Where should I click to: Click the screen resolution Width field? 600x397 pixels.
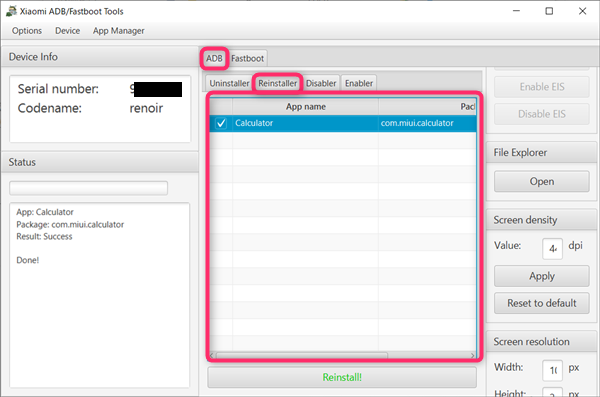pyautogui.click(x=553, y=370)
